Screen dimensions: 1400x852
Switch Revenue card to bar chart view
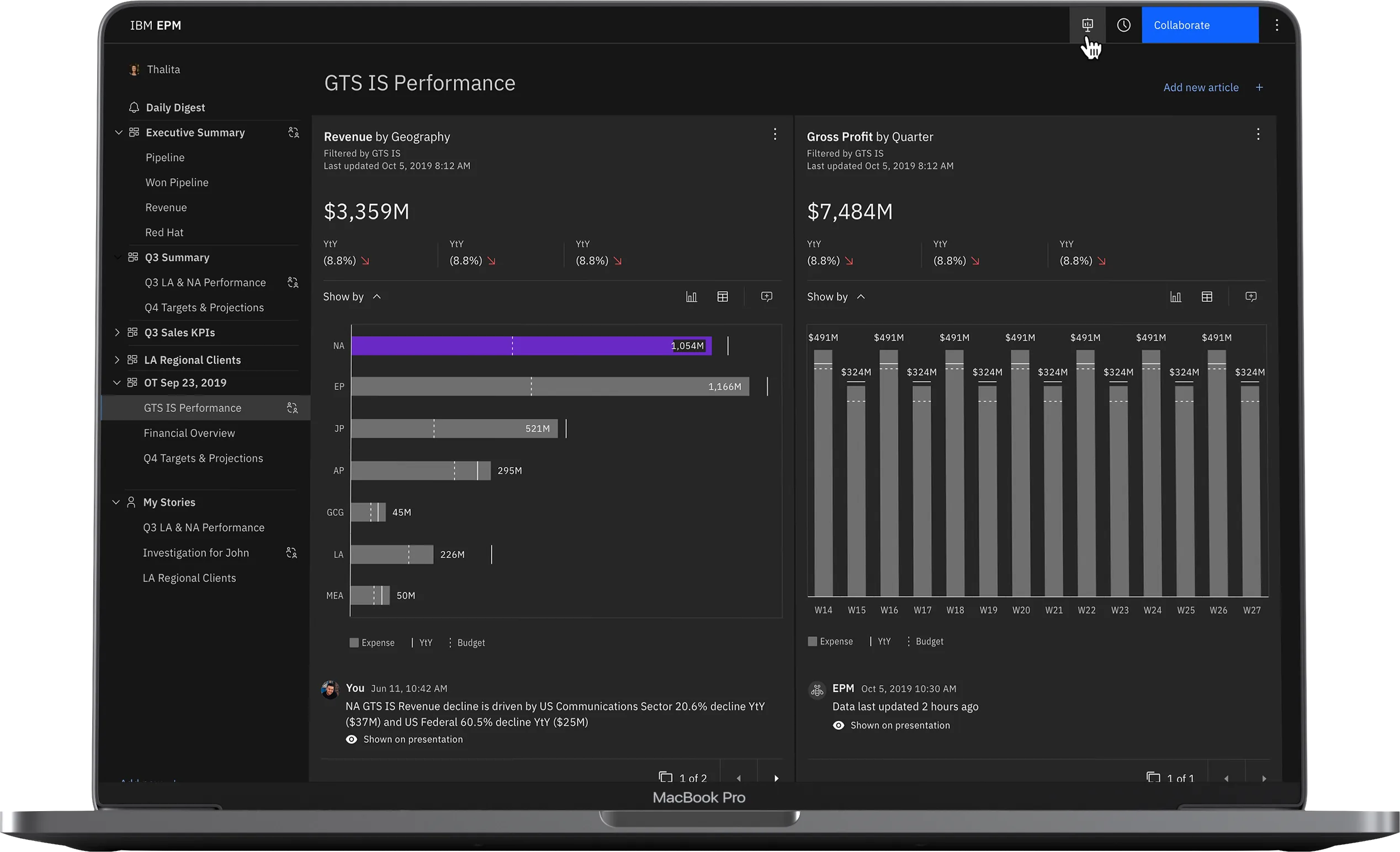[x=691, y=296]
